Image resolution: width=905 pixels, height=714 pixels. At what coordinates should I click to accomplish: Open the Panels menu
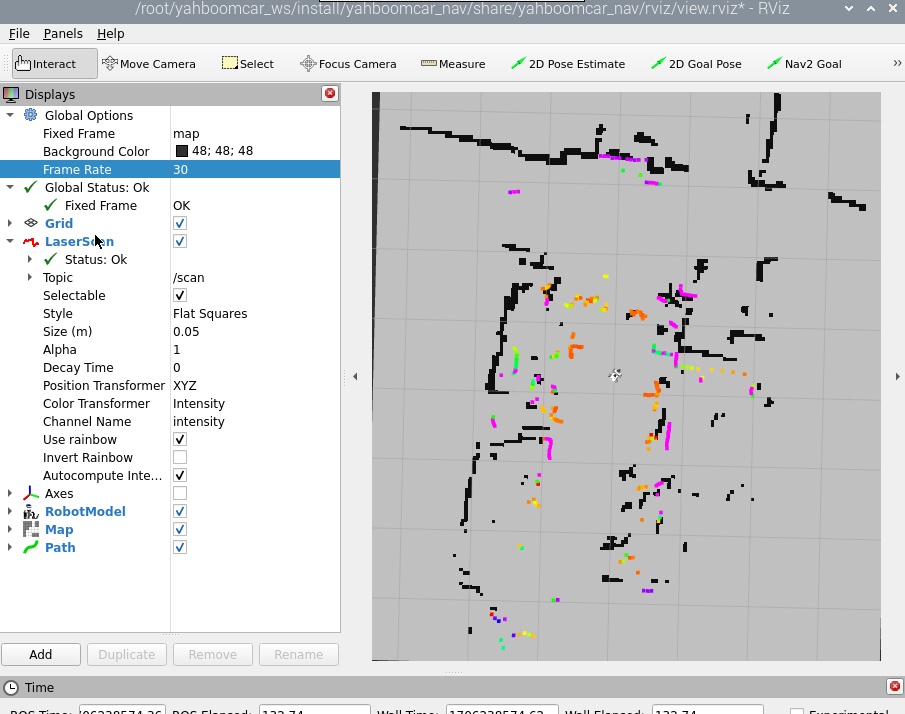63,33
